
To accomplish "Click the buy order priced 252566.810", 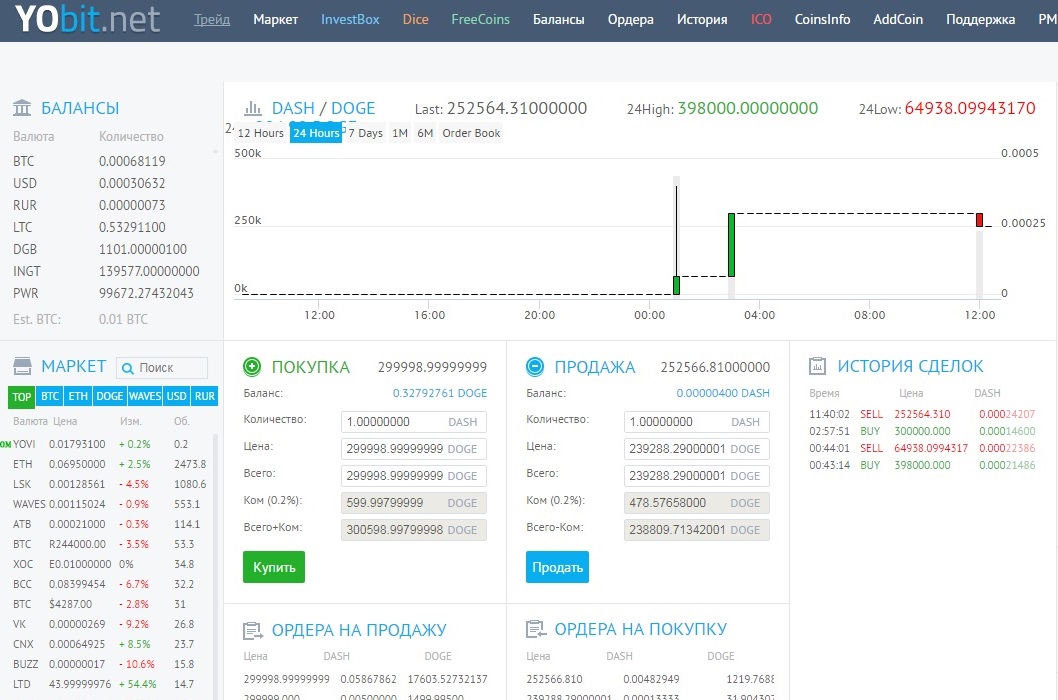I will click(650, 679).
